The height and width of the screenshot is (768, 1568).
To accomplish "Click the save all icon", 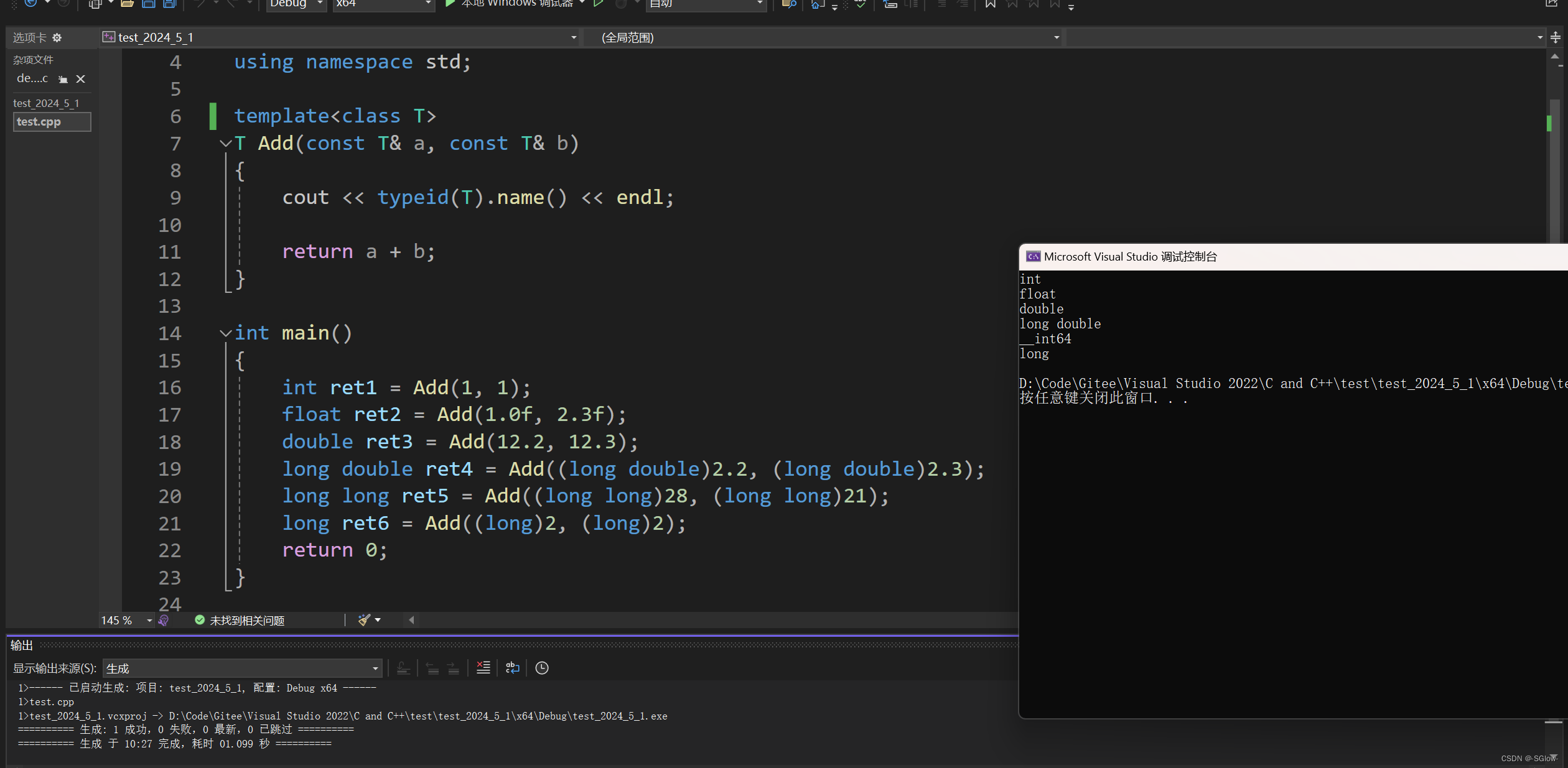I will point(169,4).
